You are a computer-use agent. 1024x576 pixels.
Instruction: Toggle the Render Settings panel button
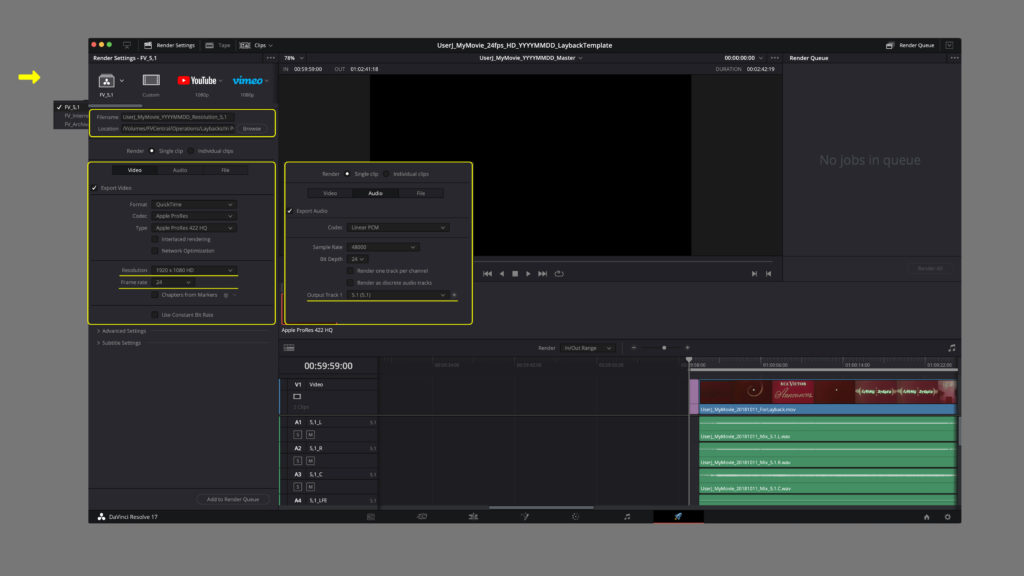click(169, 45)
